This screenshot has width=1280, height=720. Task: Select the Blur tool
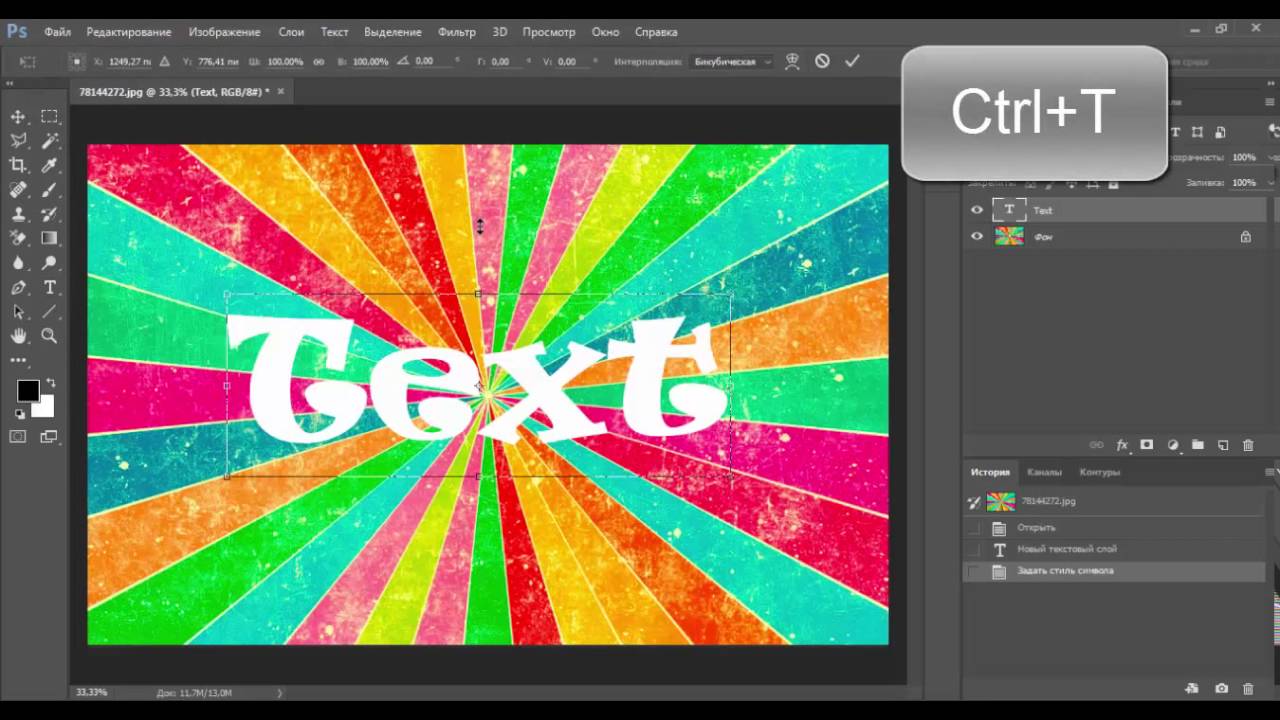tap(18, 263)
